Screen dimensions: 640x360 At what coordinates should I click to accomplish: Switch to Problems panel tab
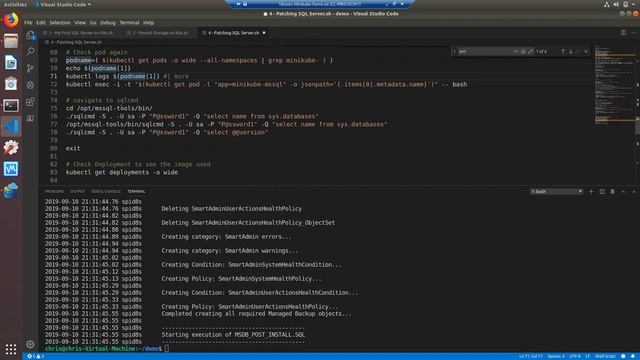tap(54, 191)
